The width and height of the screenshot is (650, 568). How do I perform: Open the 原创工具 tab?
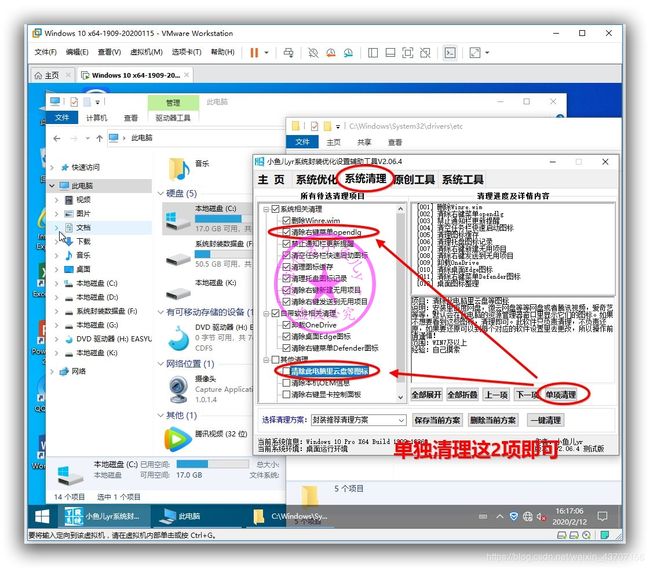[414, 180]
